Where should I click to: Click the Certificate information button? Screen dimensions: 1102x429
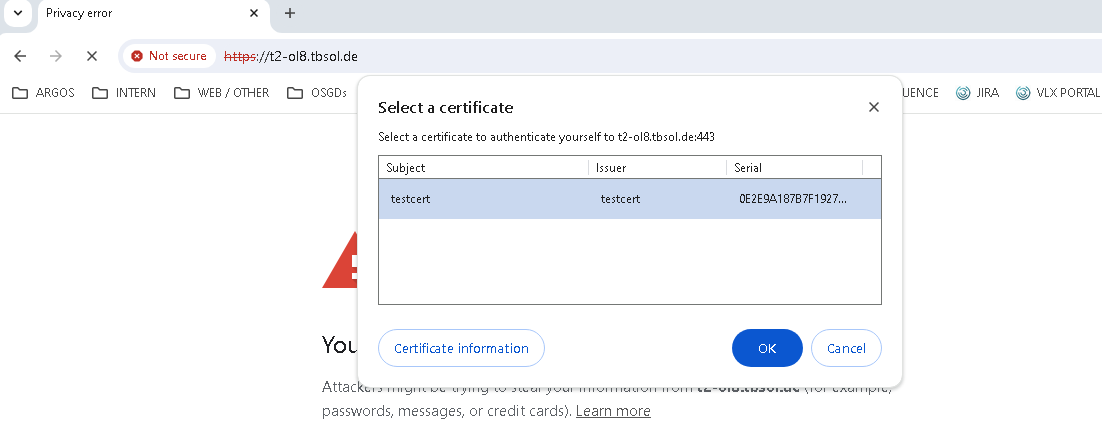(461, 348)
